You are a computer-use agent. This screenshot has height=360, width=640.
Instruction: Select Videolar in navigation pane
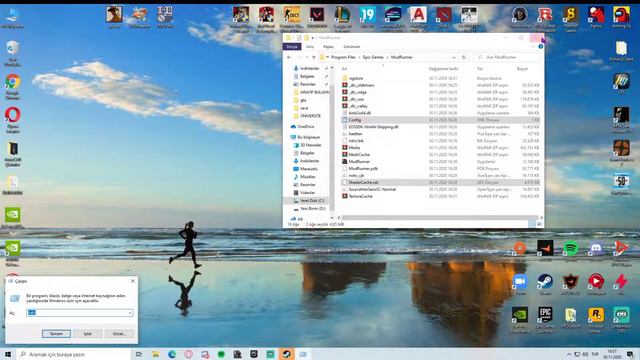tap(307, 192)
